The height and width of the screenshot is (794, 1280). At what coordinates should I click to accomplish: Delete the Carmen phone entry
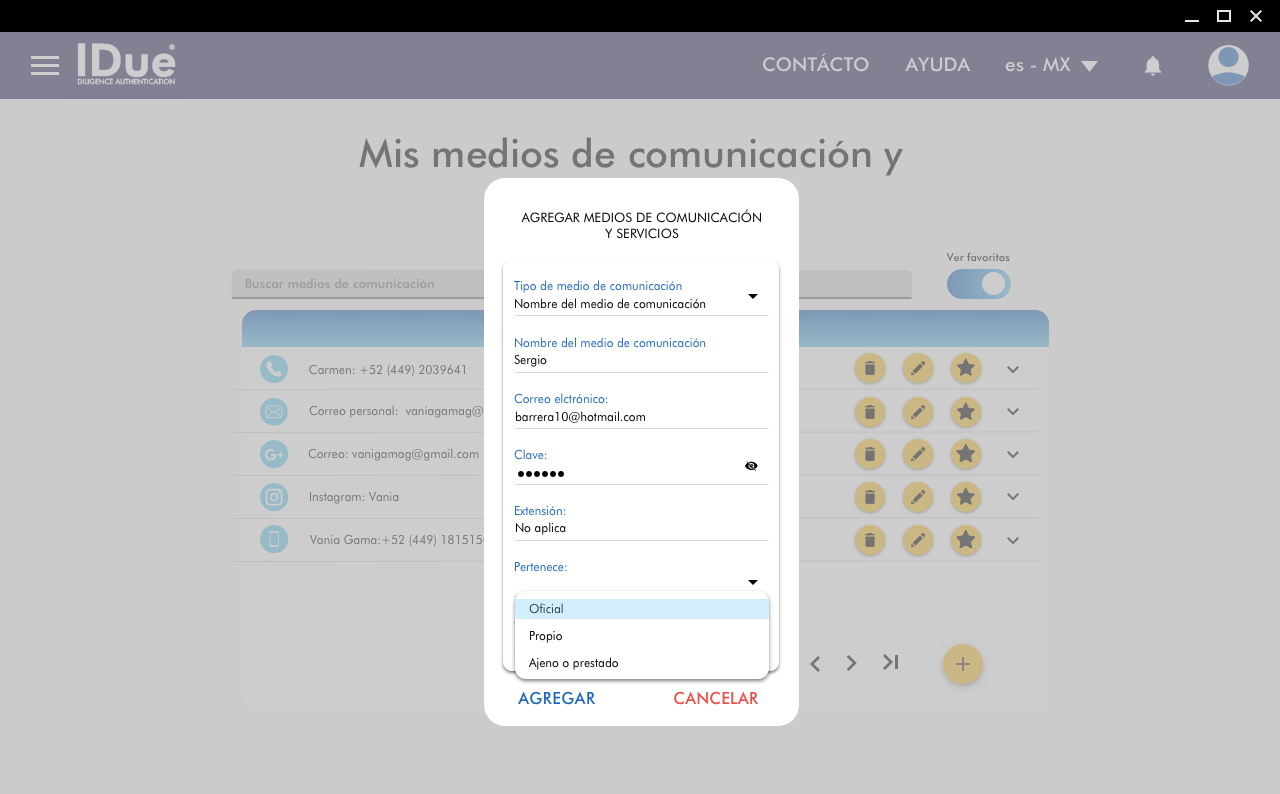(x=869, y=369)
